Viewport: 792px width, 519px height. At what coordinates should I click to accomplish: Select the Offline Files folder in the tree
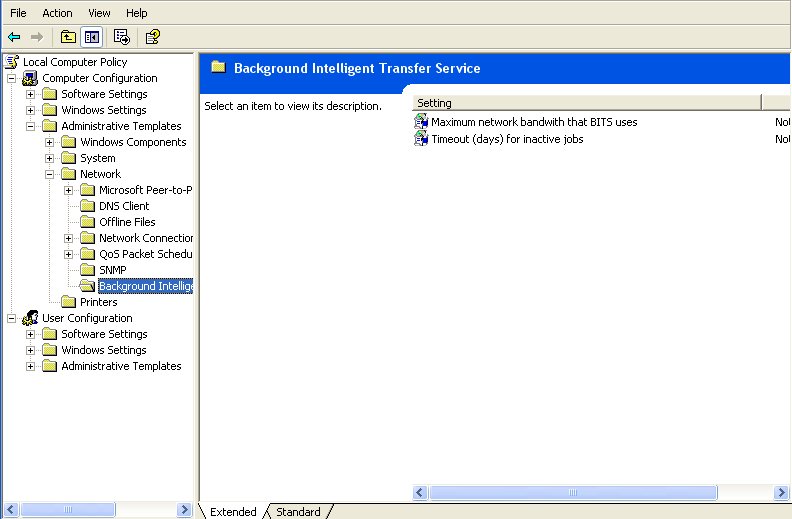pyautogui.click(x=127, y=222)
